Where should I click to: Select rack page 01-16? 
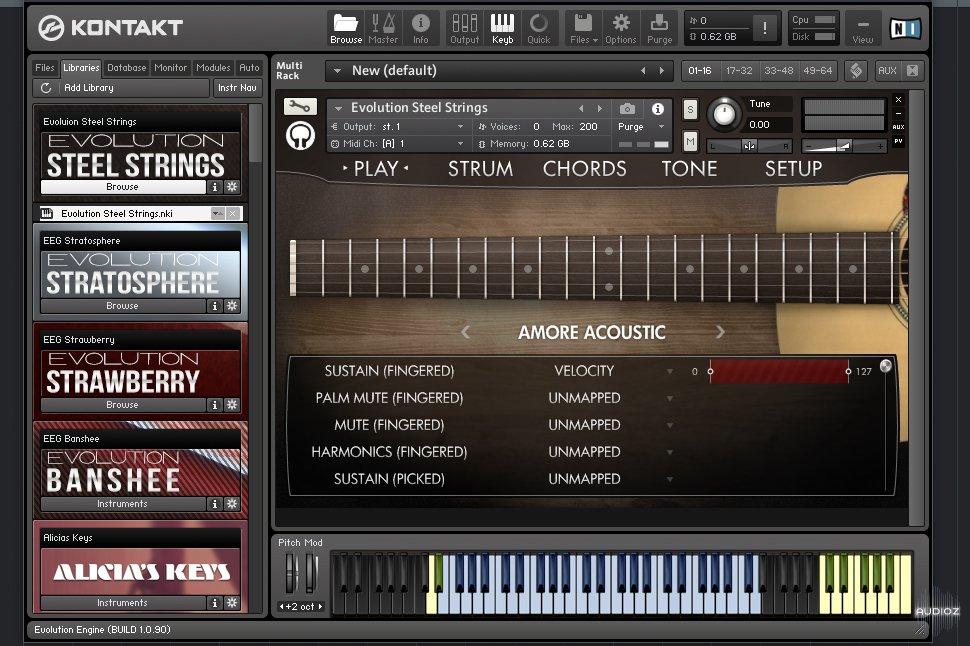point(700,71)
